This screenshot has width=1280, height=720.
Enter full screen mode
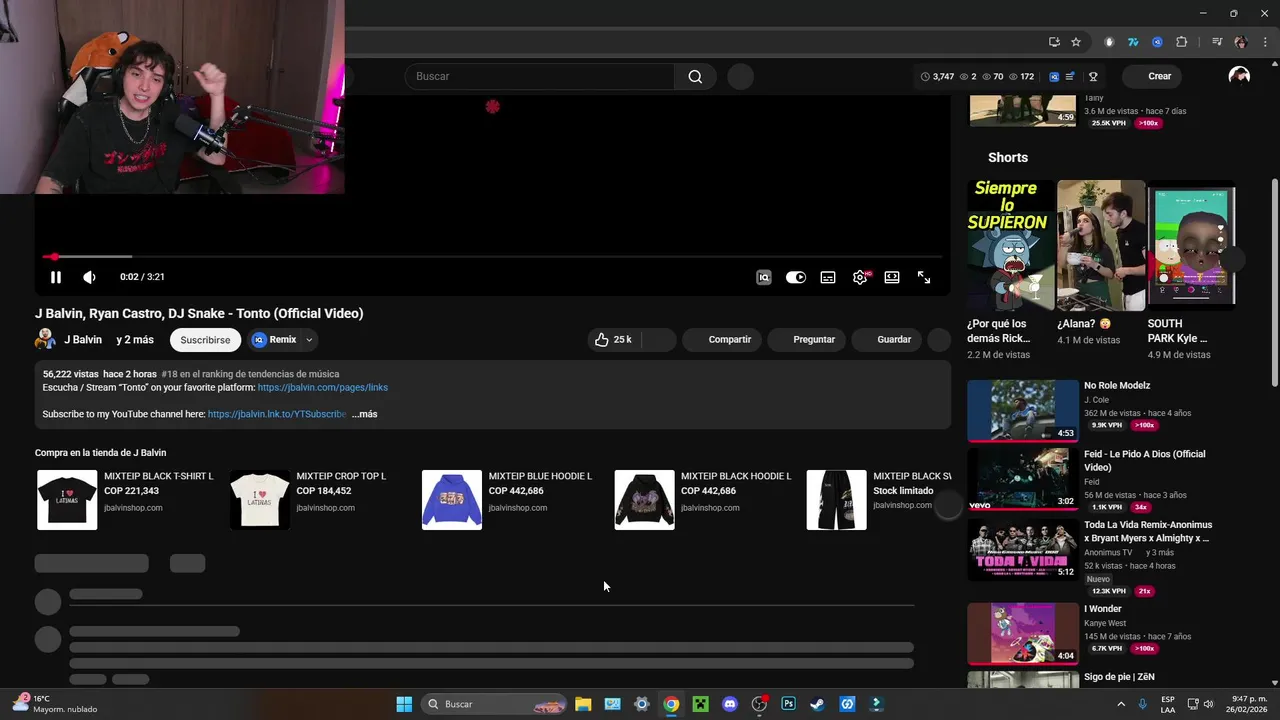pyautogui.click(x=924, y=277)
